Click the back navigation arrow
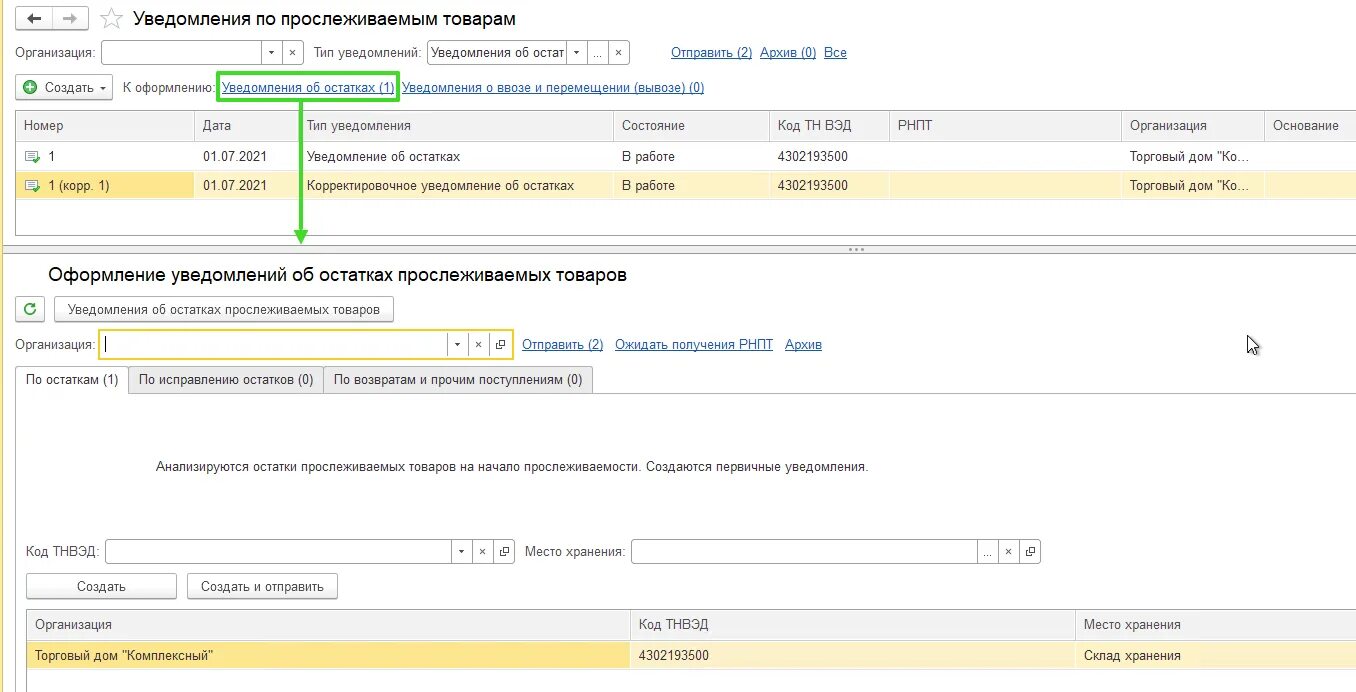 click(x=34, y=18)
